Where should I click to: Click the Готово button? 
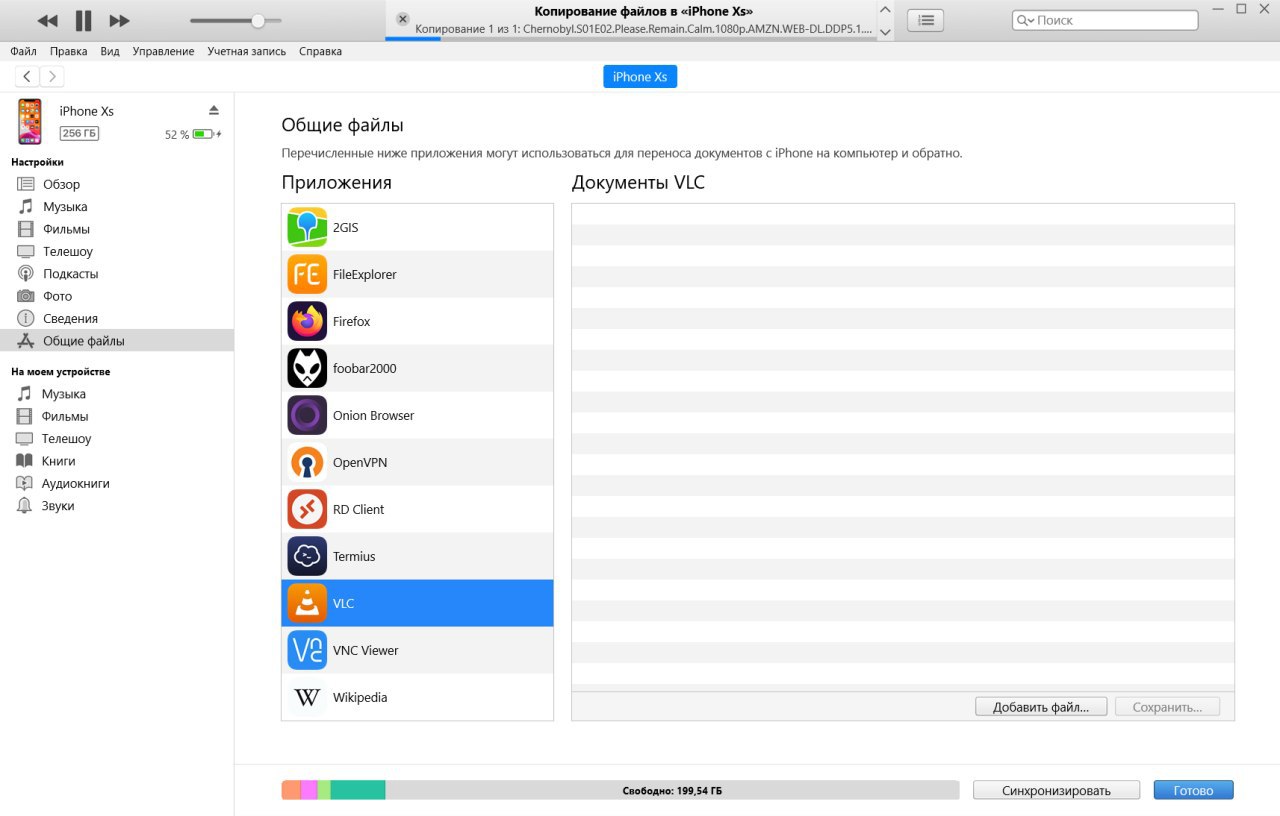coord(1193,790)
